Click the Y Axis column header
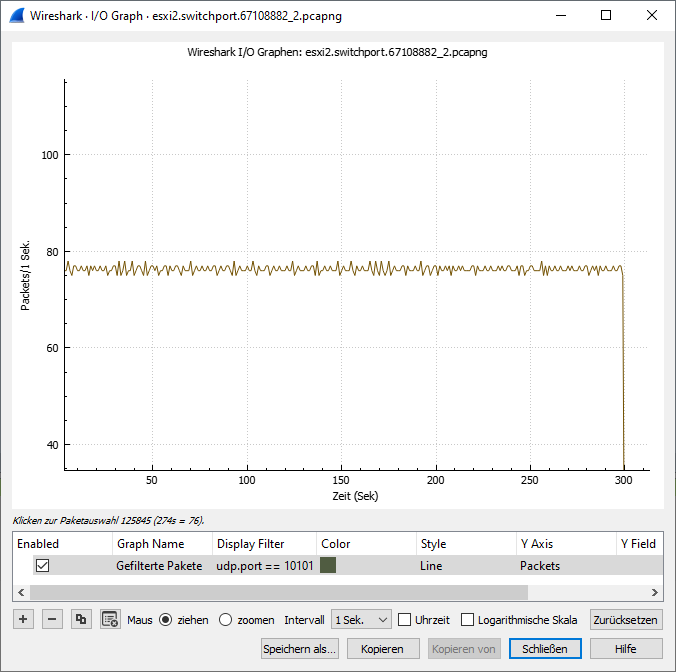Screen dimensions: 676x672 (566, 544)
